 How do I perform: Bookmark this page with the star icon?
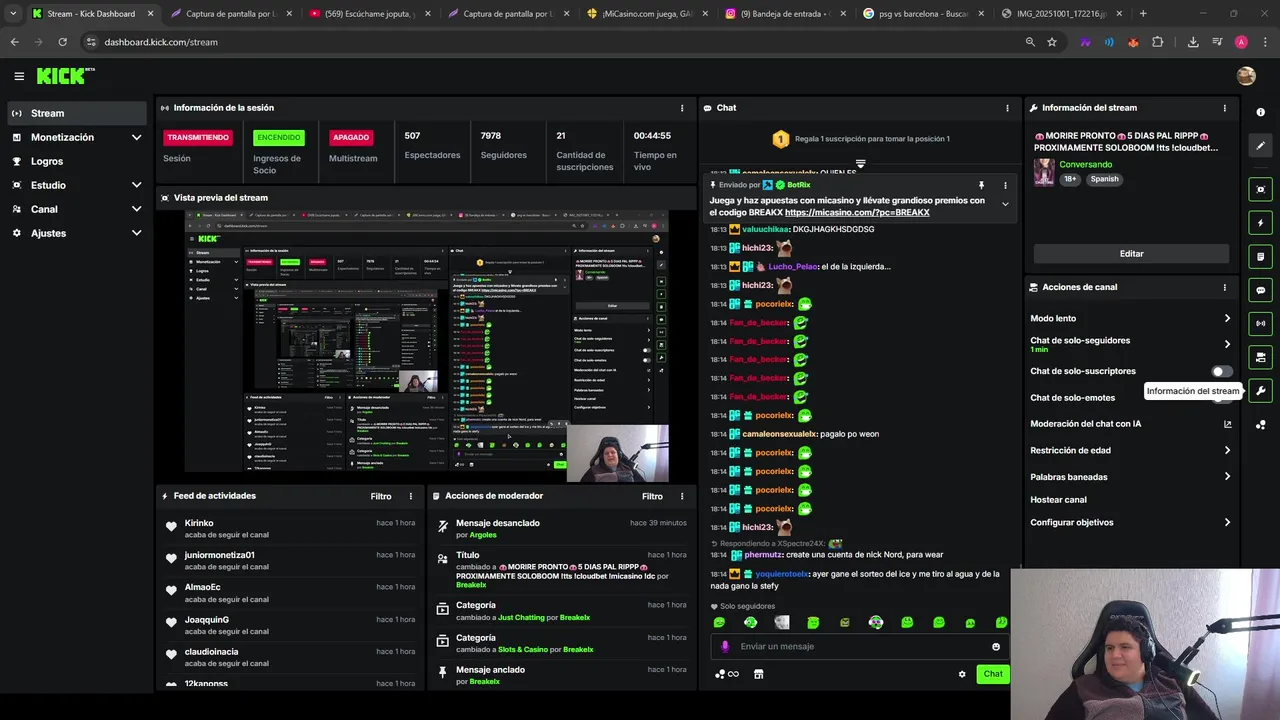pos(1052,42)
